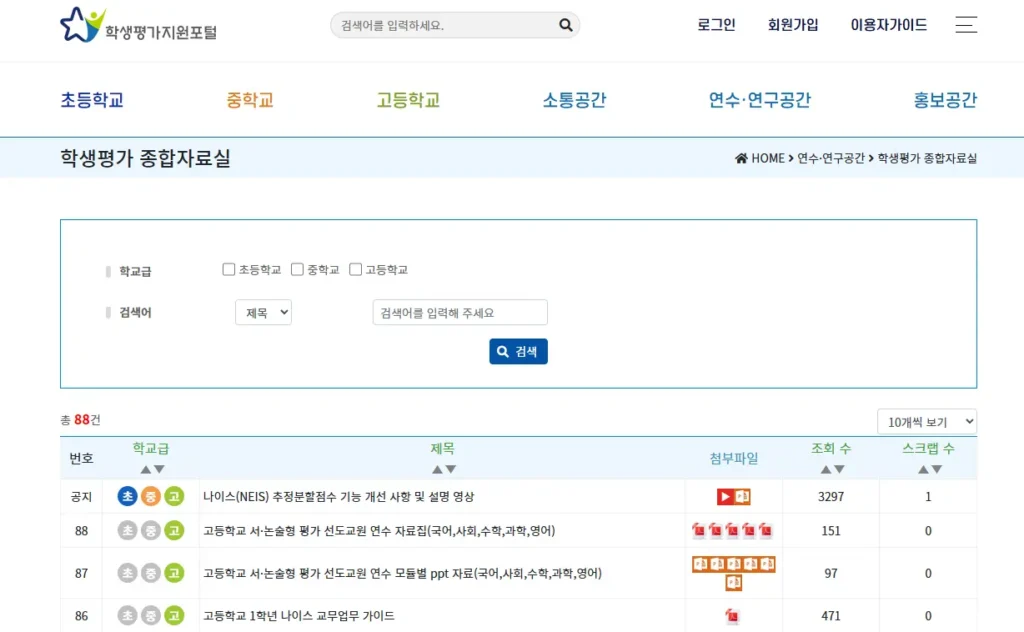Viewport: 1024px width, 632px height.
Task: Switch to the 소통공간 menu
Action: coord(574,99)
